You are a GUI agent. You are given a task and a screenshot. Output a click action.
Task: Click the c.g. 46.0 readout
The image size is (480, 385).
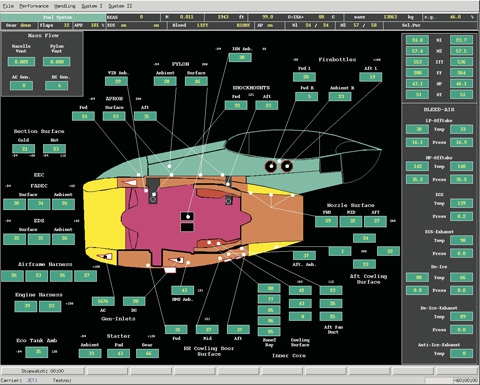(x=450, y=17)
